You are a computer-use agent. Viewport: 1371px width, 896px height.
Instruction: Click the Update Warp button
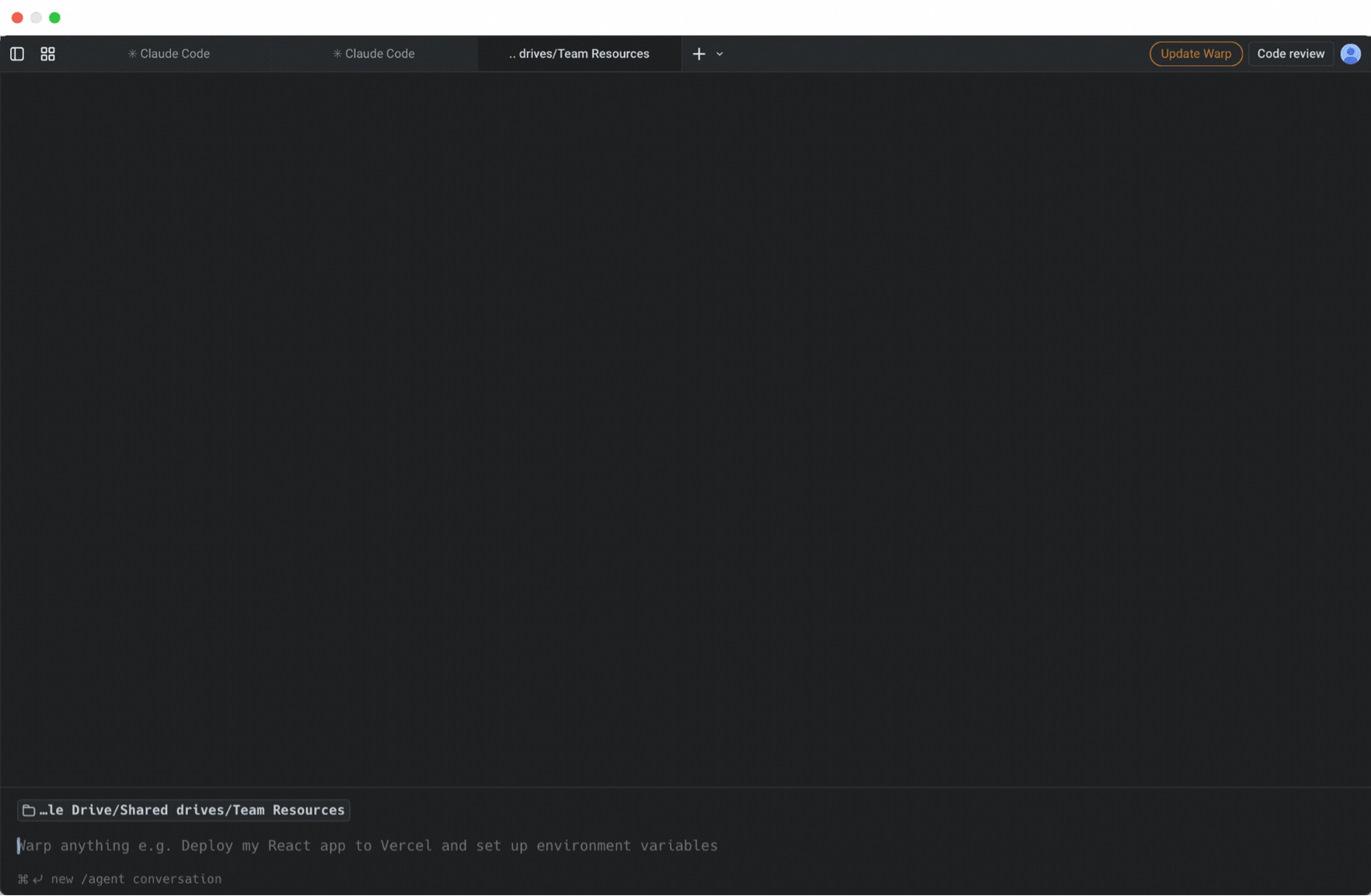[1195, 54]
